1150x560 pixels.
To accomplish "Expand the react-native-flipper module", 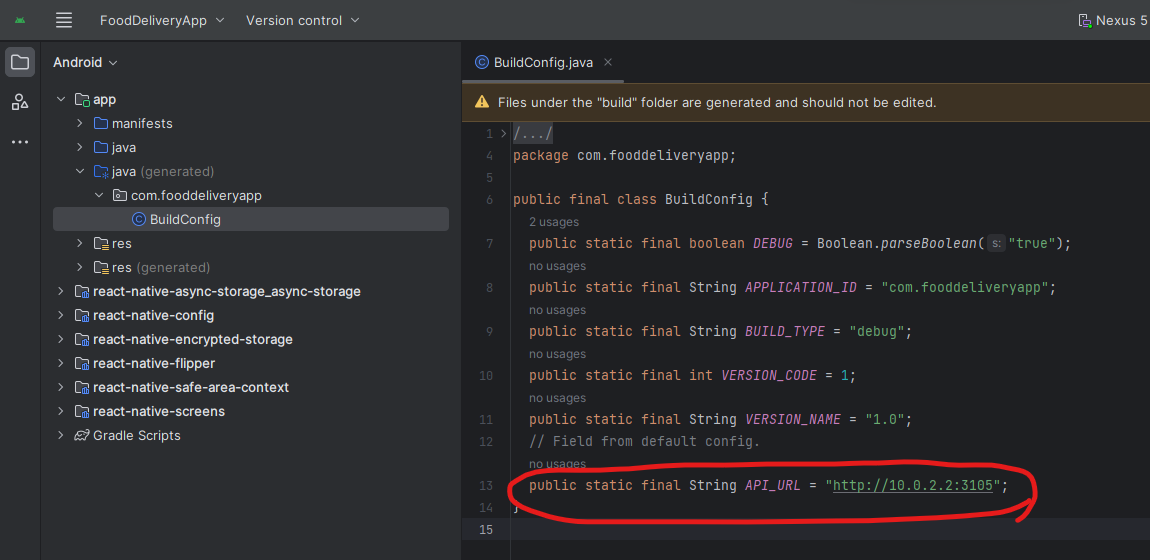I will tap(61, 364).
